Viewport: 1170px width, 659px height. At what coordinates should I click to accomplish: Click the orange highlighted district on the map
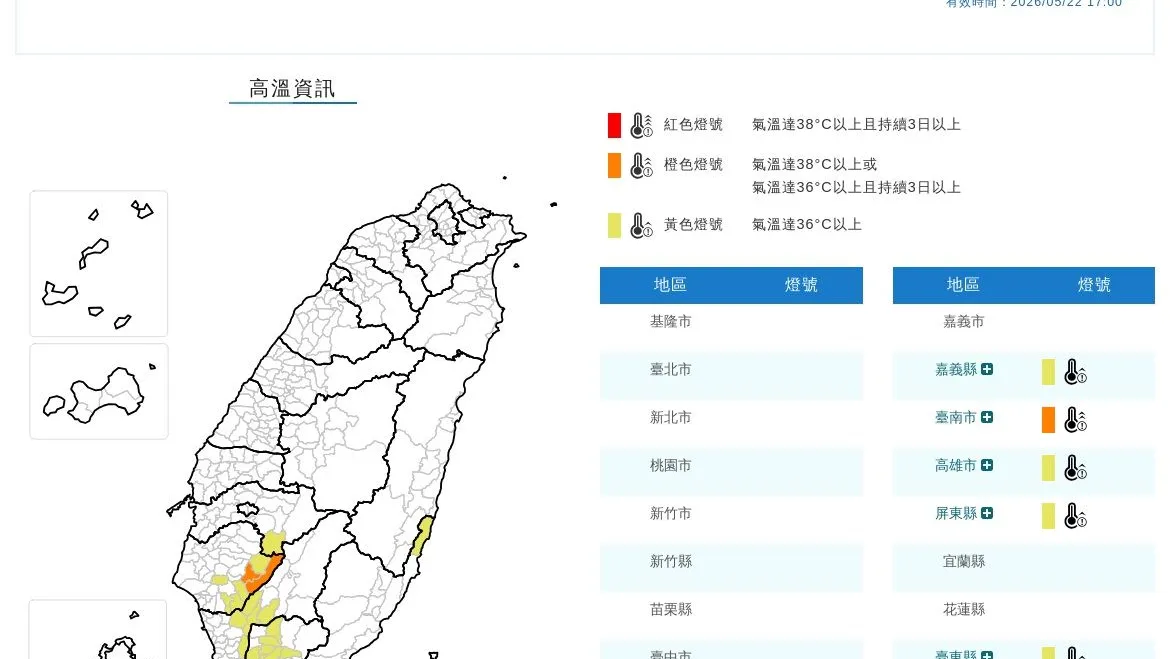pos(260,575)
